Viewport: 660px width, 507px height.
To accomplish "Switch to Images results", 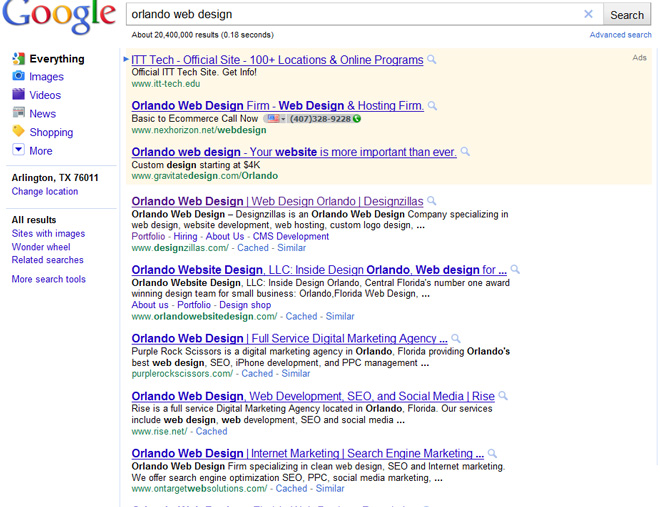I will pyautogui.click(x=46, y=77).
